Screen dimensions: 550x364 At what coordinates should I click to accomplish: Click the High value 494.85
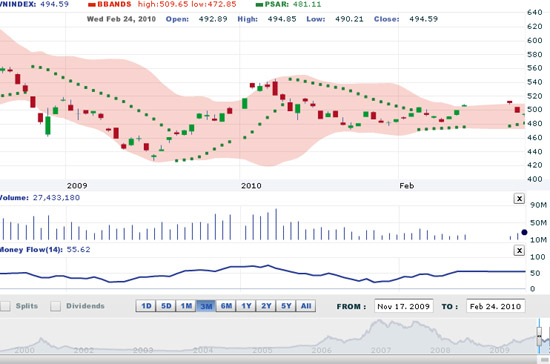point(282,19)
